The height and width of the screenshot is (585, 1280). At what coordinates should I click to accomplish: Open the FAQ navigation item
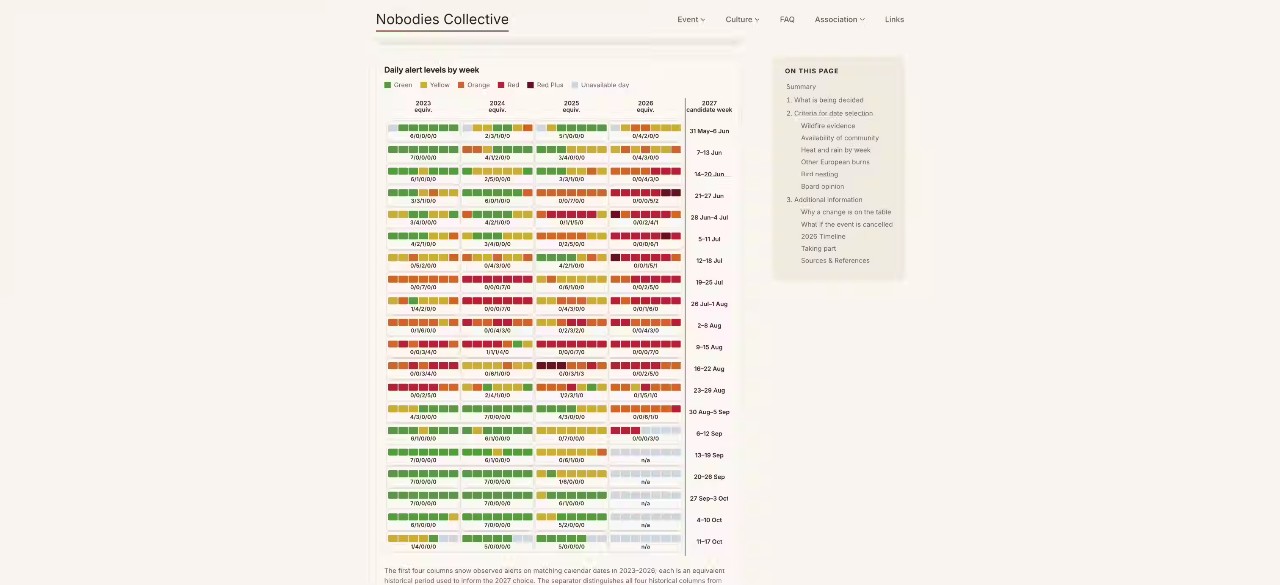click(x=787, y=19)
